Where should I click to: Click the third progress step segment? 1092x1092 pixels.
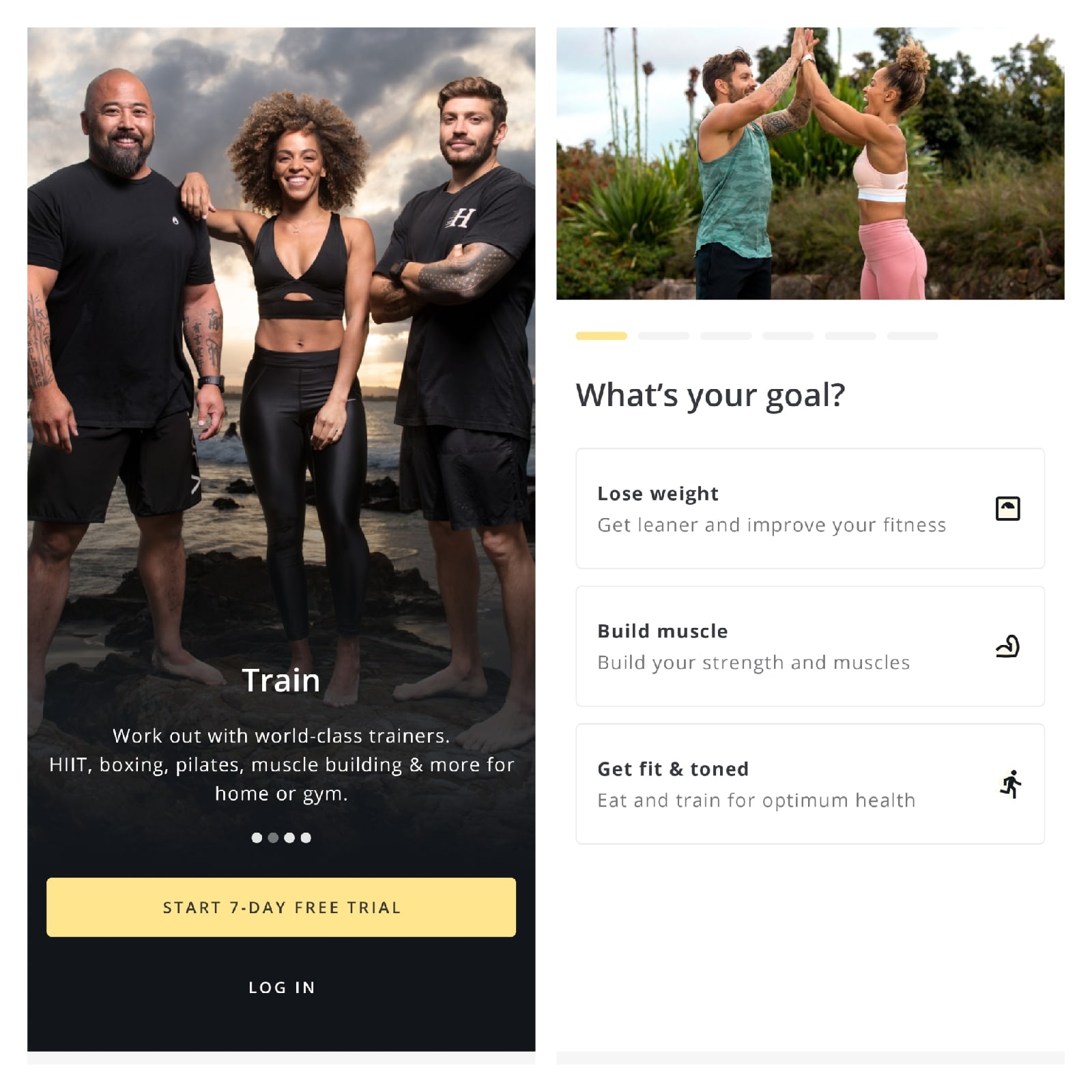tap(725, 336)
